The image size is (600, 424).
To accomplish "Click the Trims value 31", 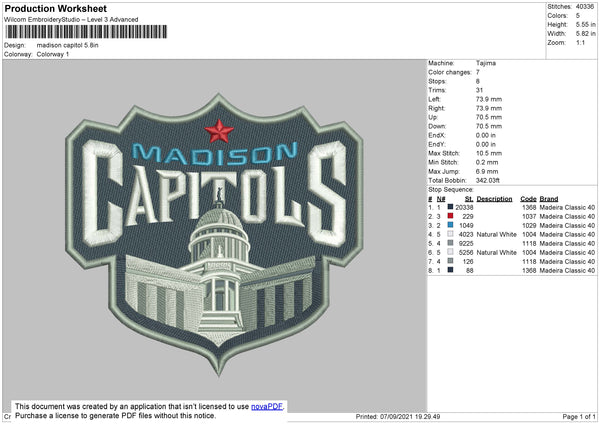I will 479,90.
